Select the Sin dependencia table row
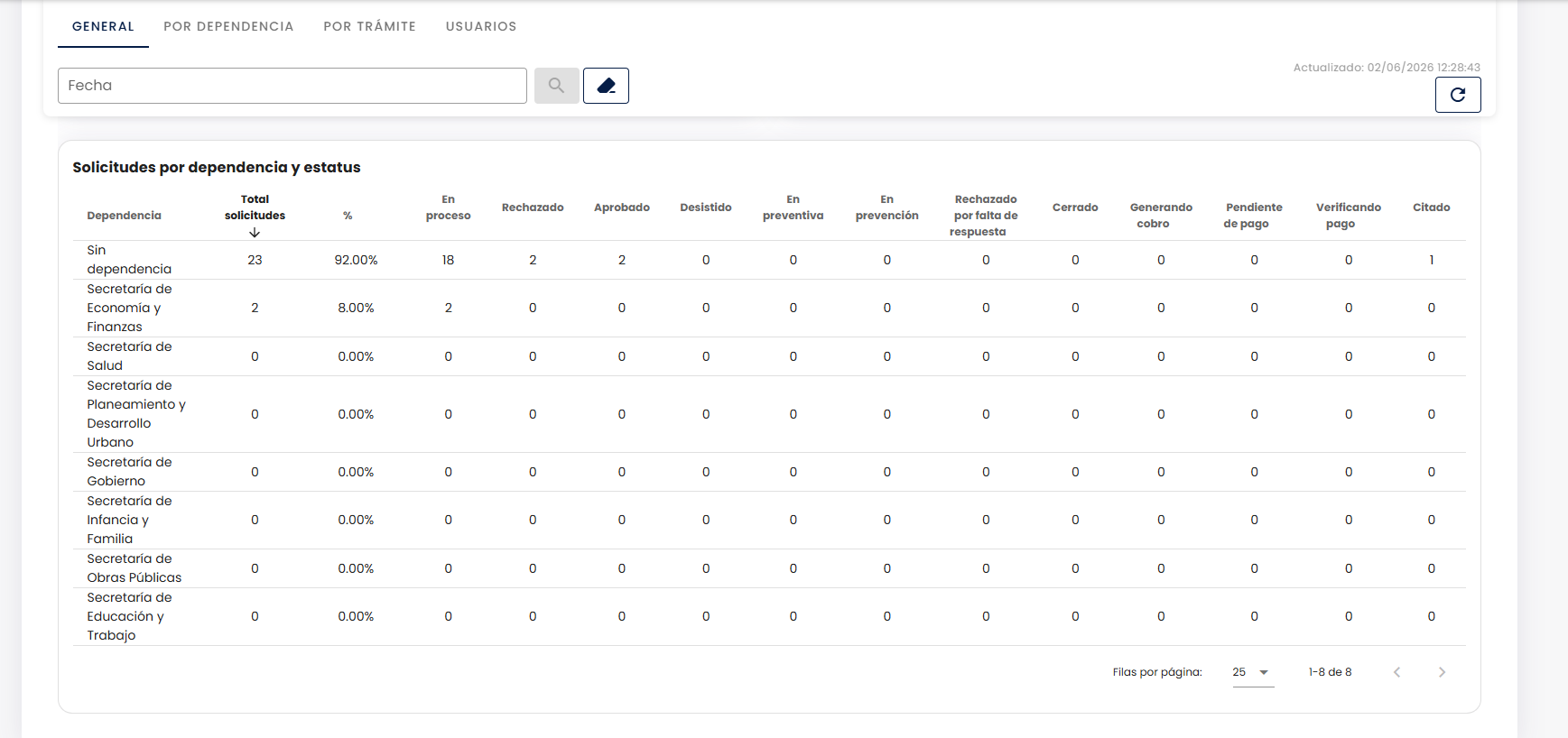 769,260
